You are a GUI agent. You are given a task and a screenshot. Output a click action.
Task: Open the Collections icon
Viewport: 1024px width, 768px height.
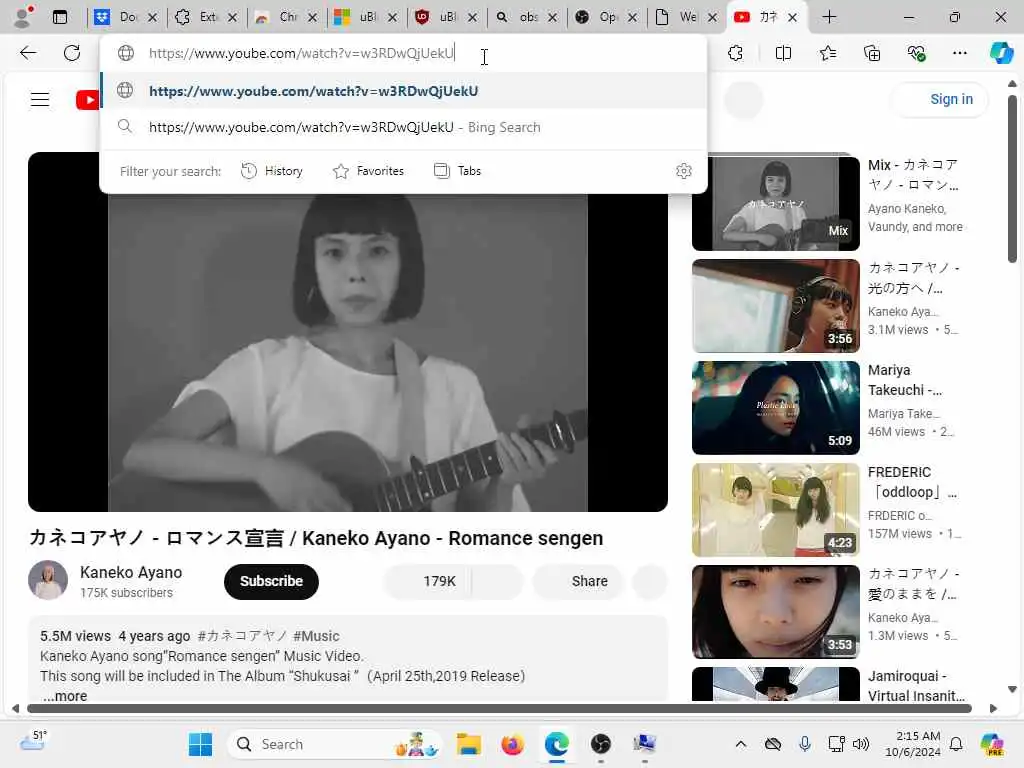[872, 53]
